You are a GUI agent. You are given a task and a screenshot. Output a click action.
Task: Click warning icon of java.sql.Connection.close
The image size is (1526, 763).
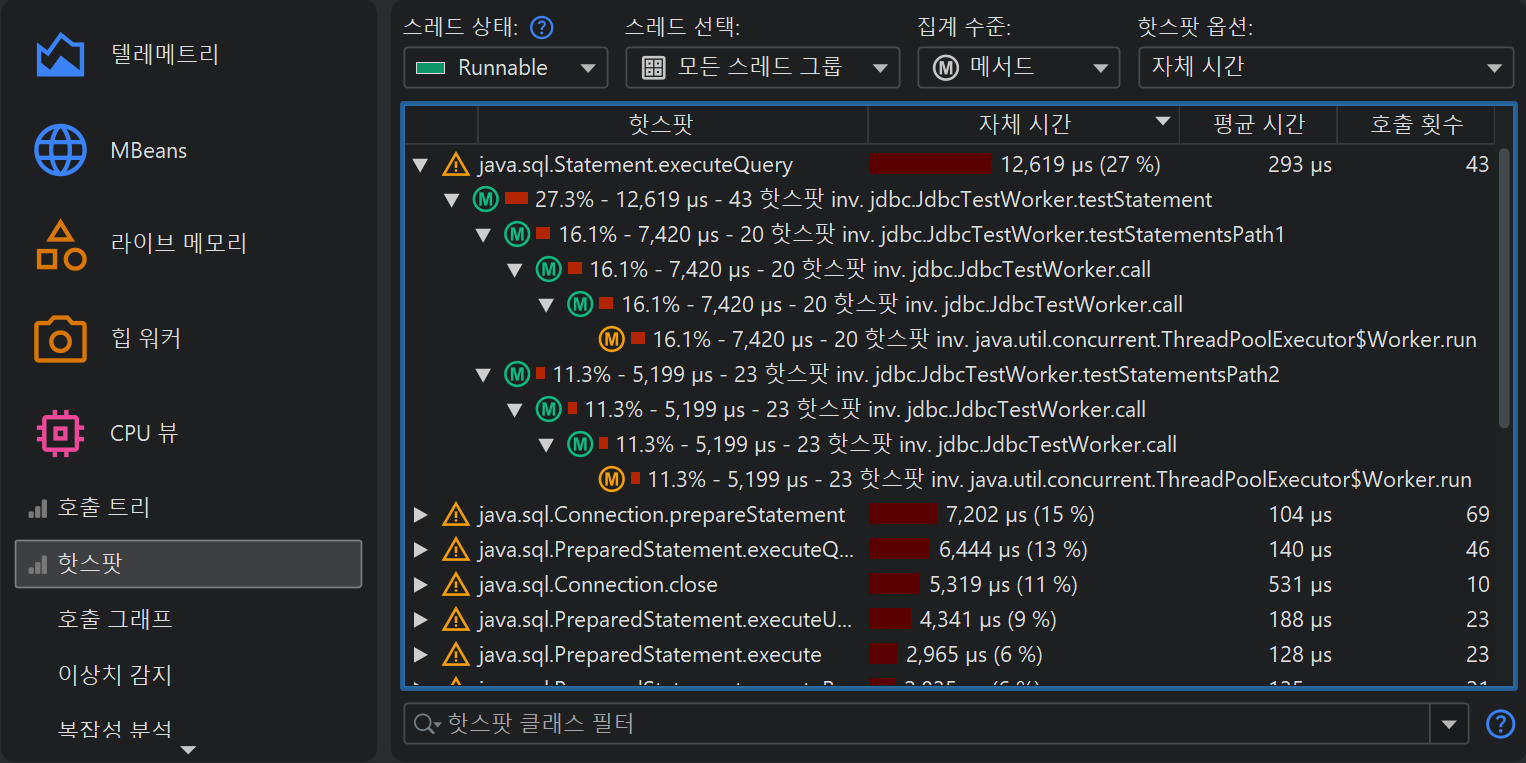click(x=456, y=585)
